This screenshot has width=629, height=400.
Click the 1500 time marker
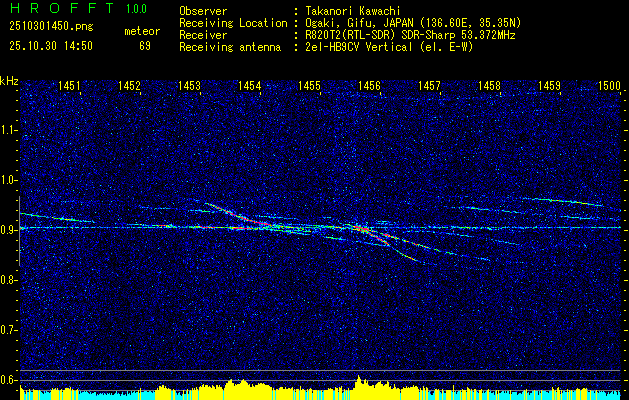click(609, 85)
